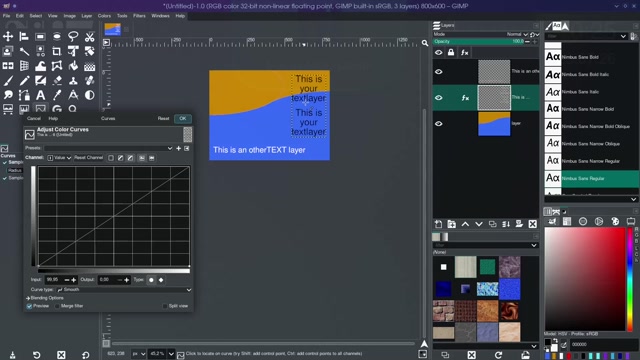Image resolution: width=640 pixels, height=360 pixels.
Task: Select the Ellipse Select tool
Action: coord(57,37)
